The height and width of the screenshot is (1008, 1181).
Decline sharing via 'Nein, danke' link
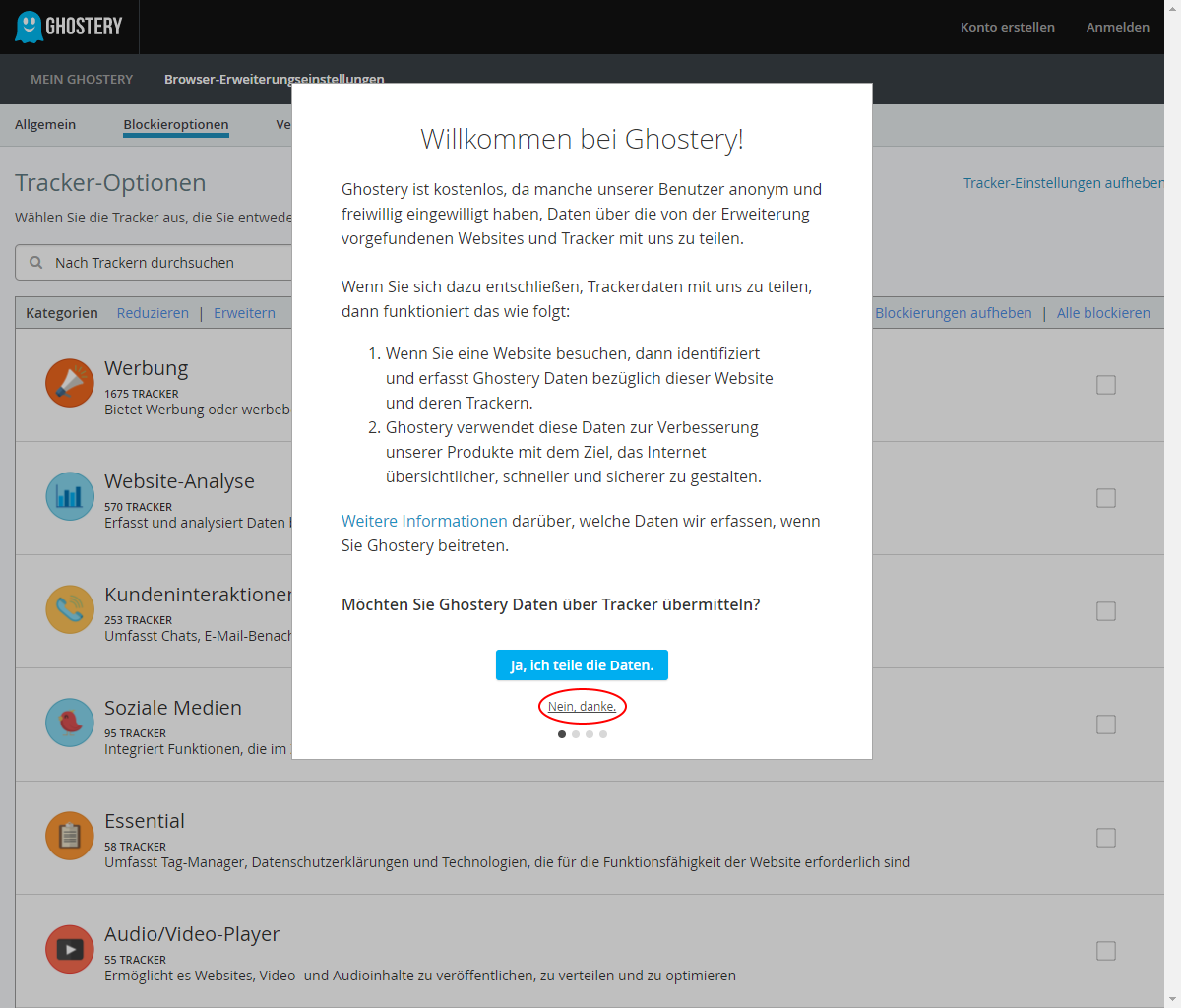point(582,707)
